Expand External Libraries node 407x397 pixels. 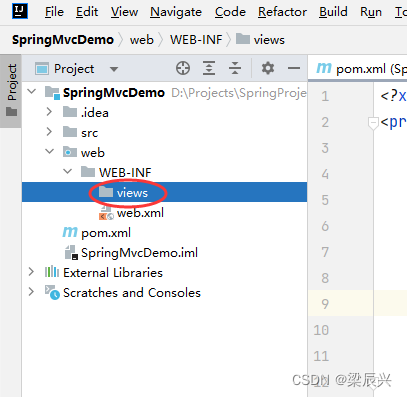31,272
